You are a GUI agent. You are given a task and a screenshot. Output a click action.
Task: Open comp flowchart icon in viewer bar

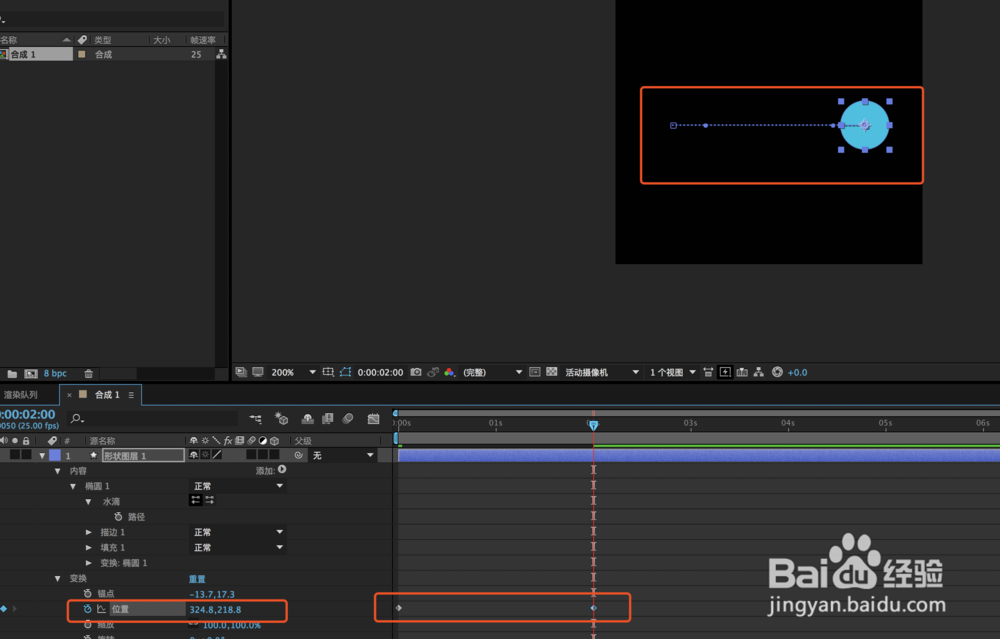[x=758, y=372]
